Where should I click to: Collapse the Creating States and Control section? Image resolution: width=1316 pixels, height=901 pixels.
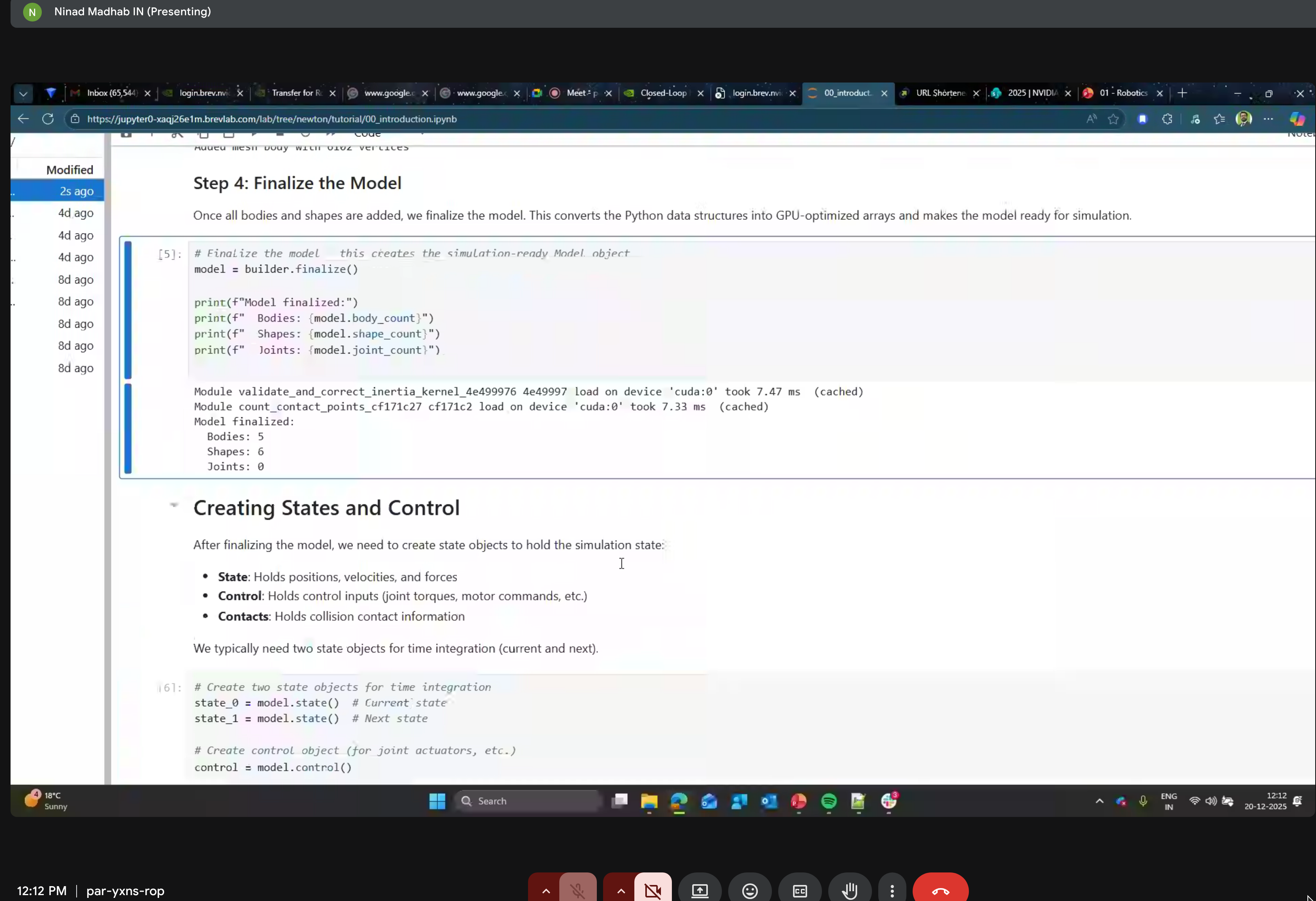pyautogui.click(x=174, y=504)
